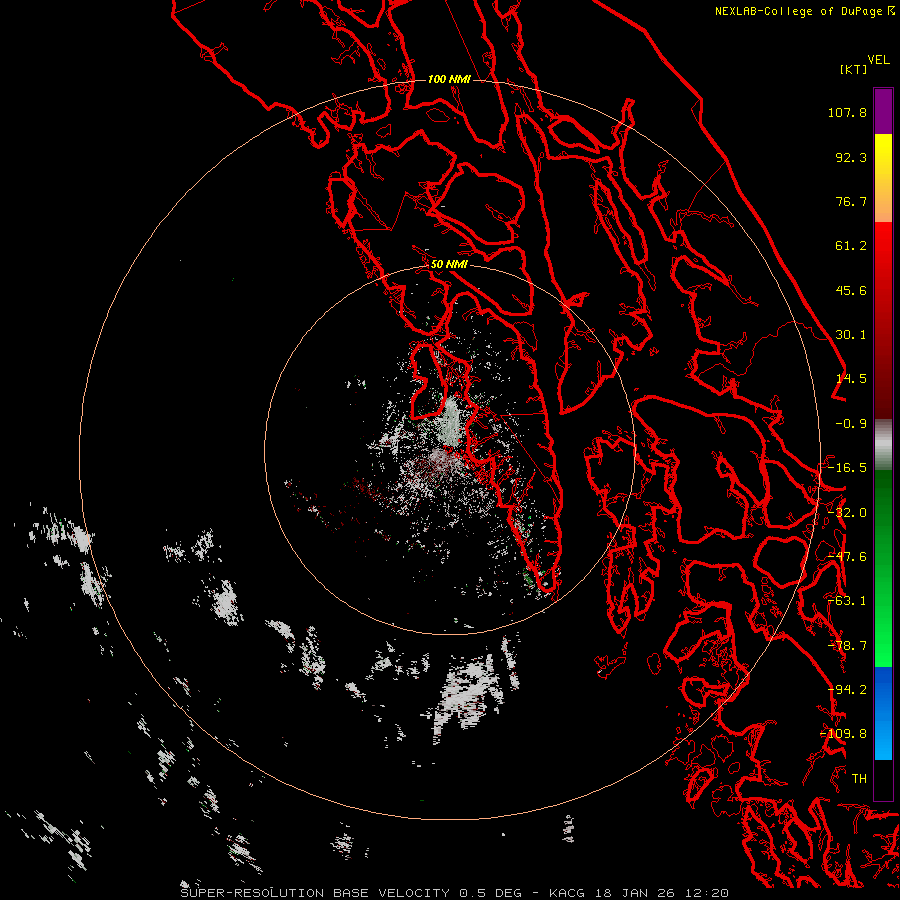Select the 107.8 velocity scale value

coord(847,112)
